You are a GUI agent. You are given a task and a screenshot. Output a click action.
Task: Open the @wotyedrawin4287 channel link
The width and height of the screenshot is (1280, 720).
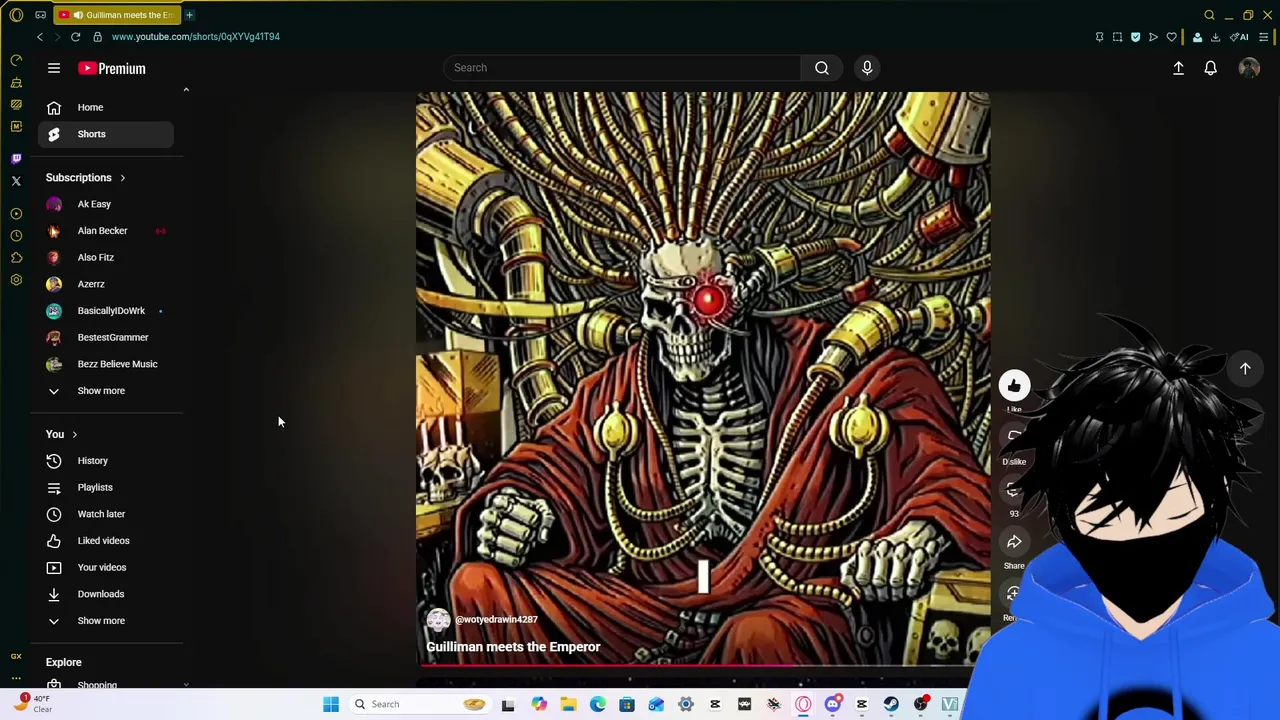(x=496, y=620)
